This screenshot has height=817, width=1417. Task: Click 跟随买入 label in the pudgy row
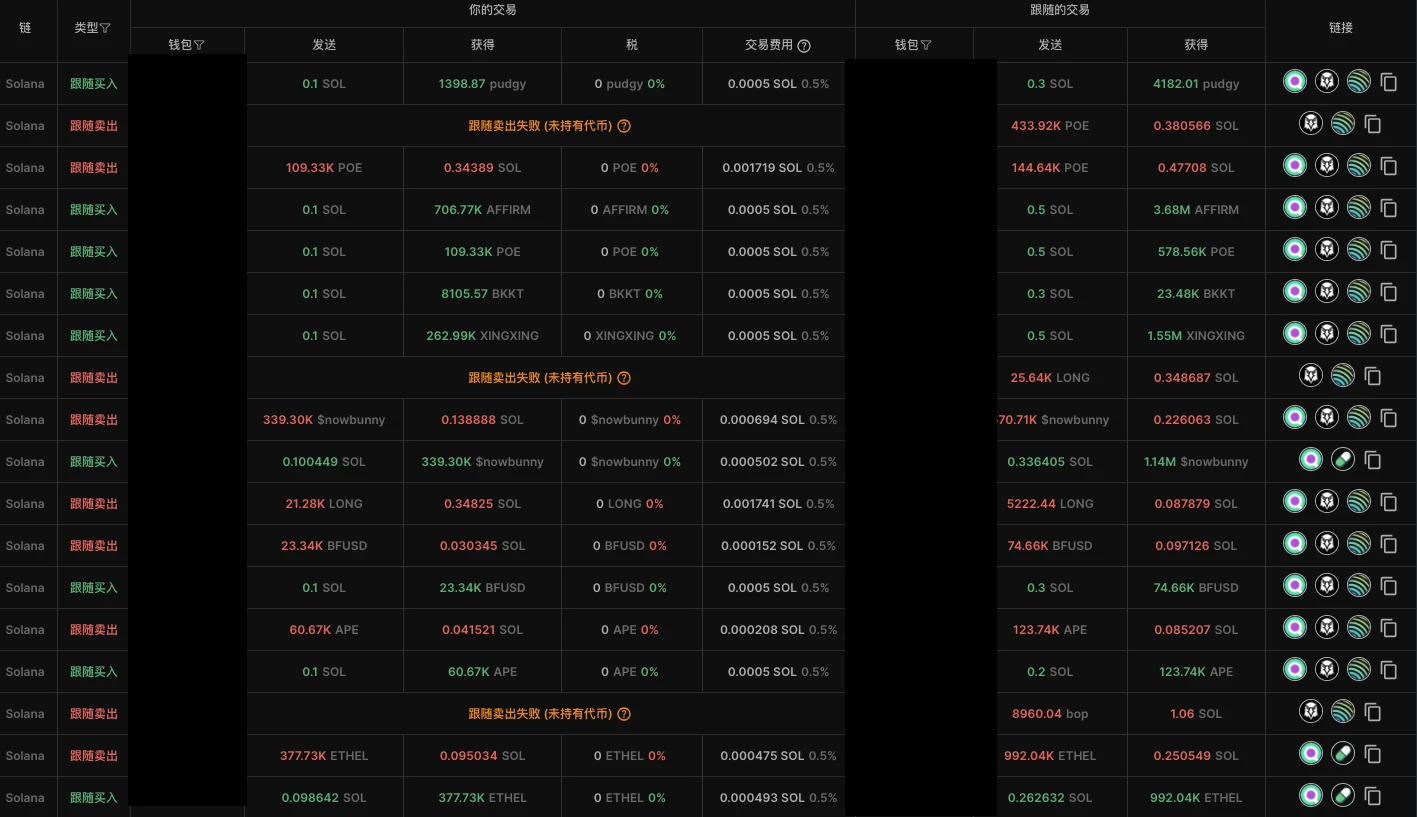click(93, 84)
